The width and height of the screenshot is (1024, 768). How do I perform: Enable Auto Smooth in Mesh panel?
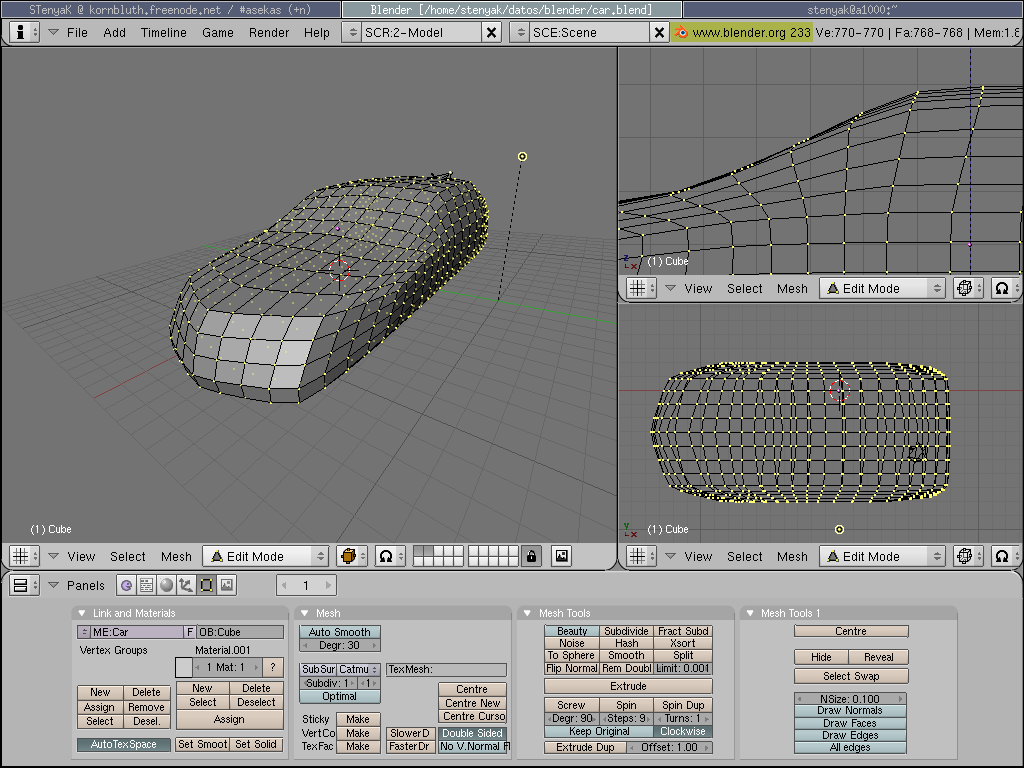[339, 632]
